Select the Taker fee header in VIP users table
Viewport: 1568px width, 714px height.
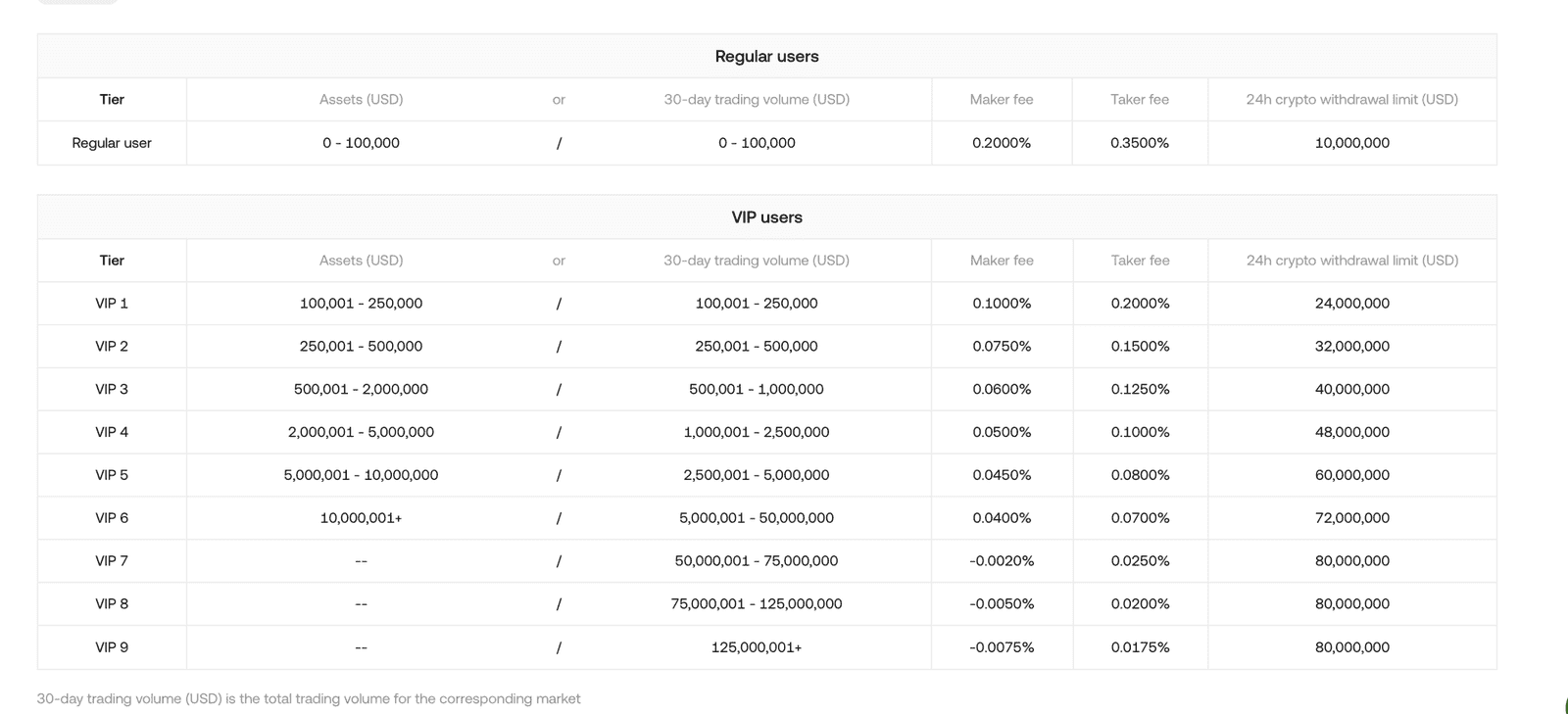[x=1140, y=261]
